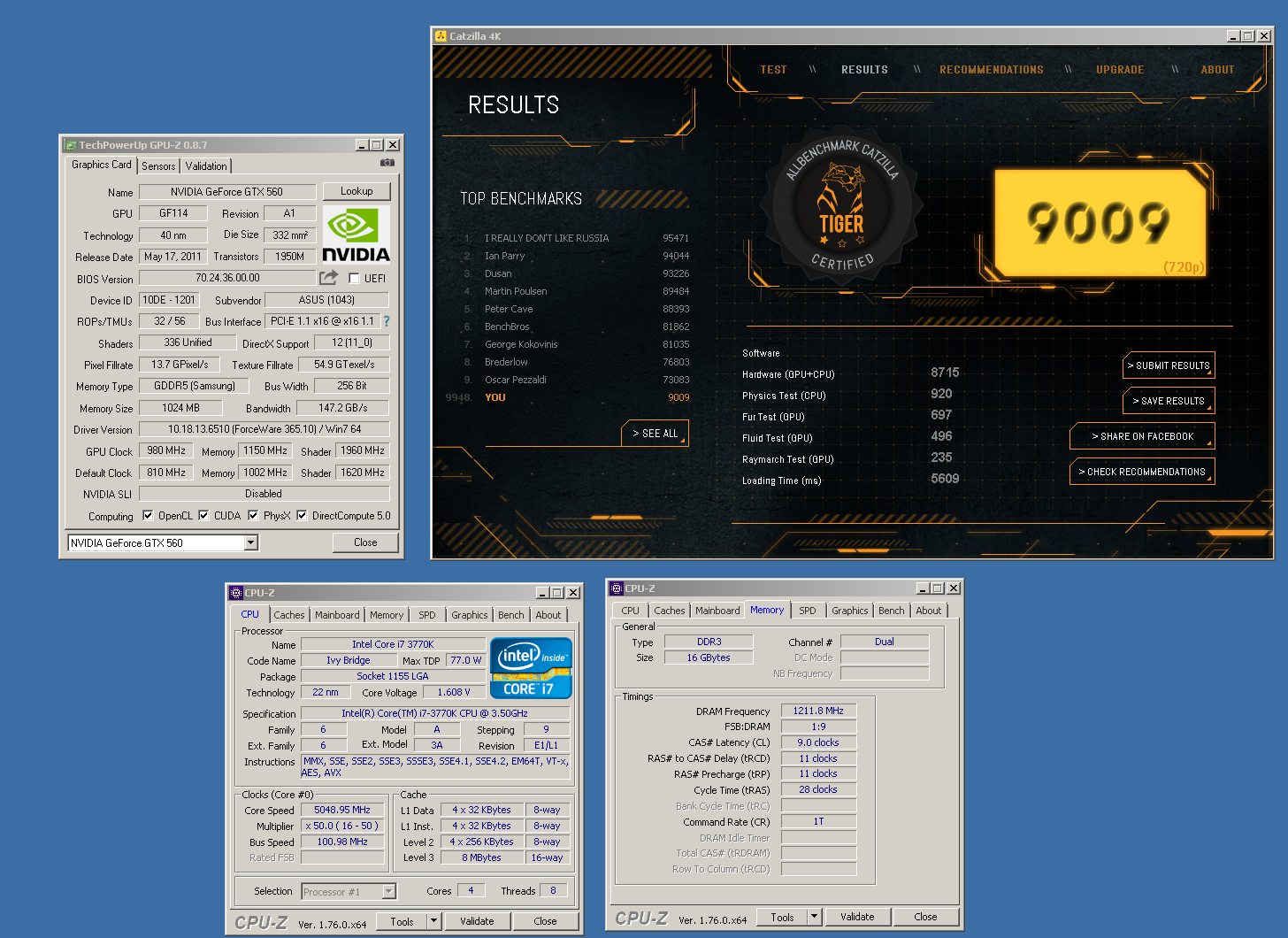Click the right CPU-Z window title icon
Image resolution: width=1288 pixels, height=938 pixels.
coord(617,588)
